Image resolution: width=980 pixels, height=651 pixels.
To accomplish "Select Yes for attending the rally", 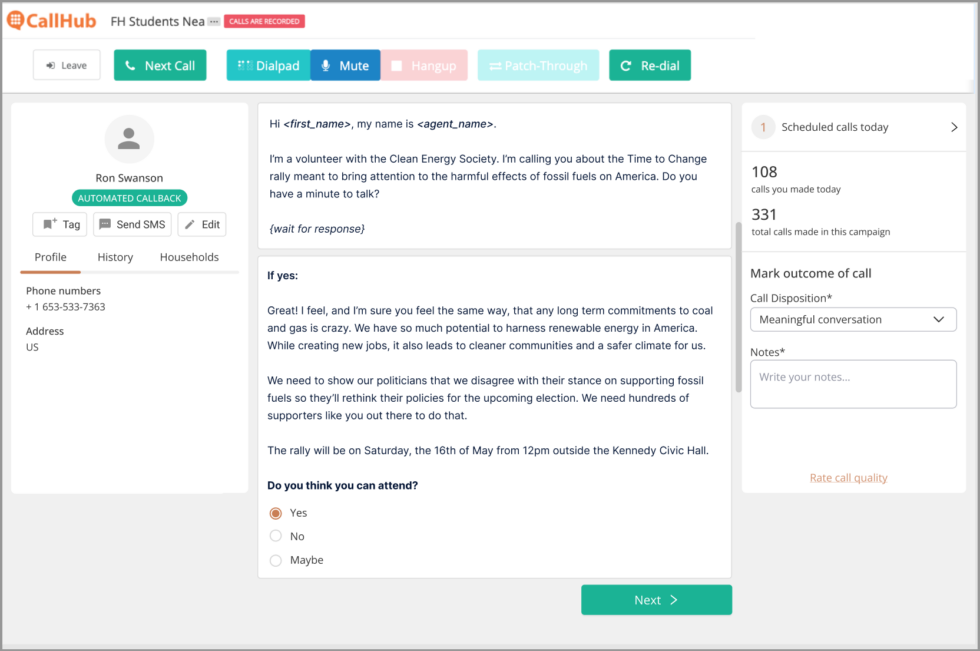I will pos(276,513).
